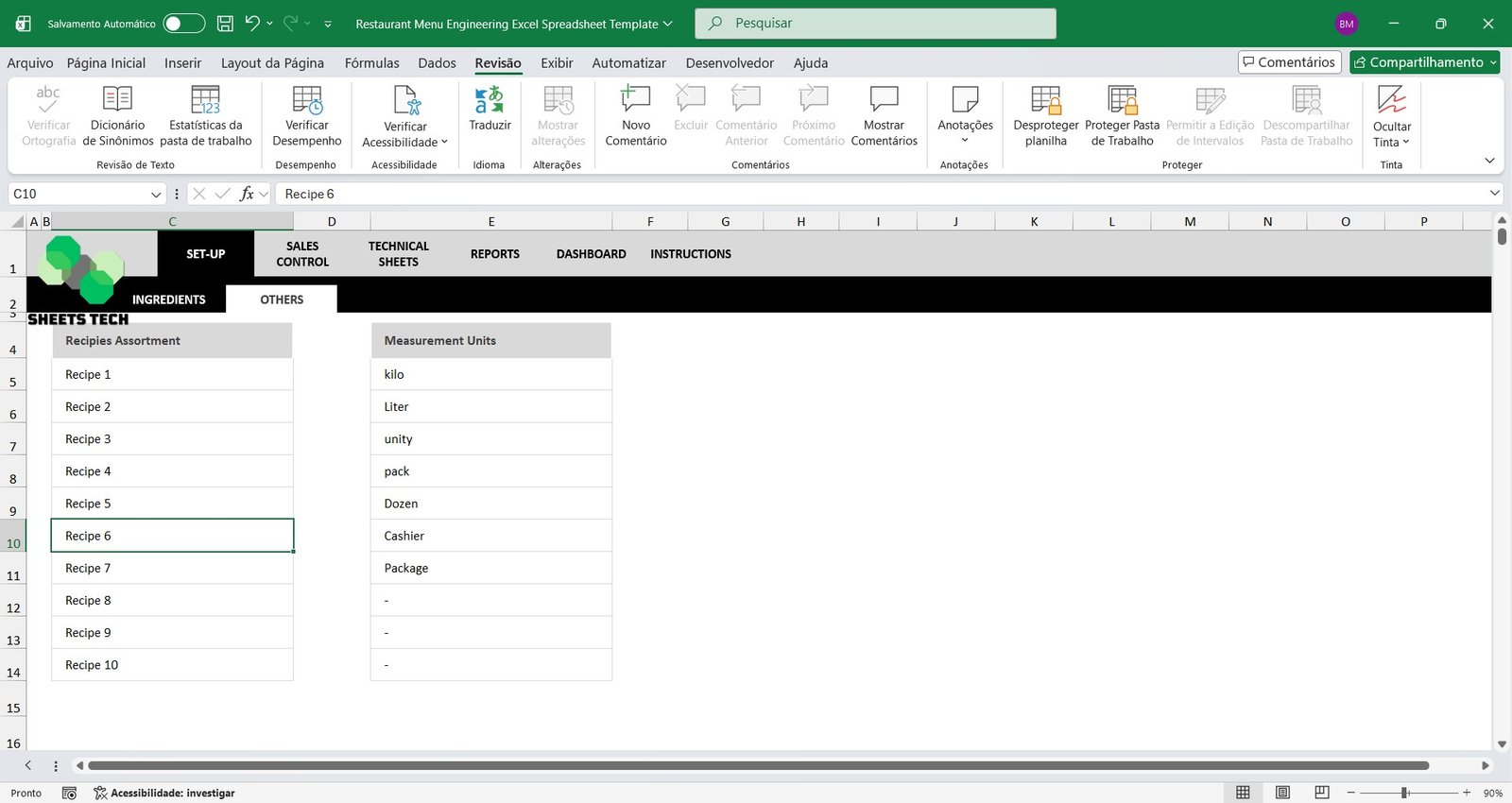
Task: Go to the DASHBOARD sheet link
Action: coord(591,254)
